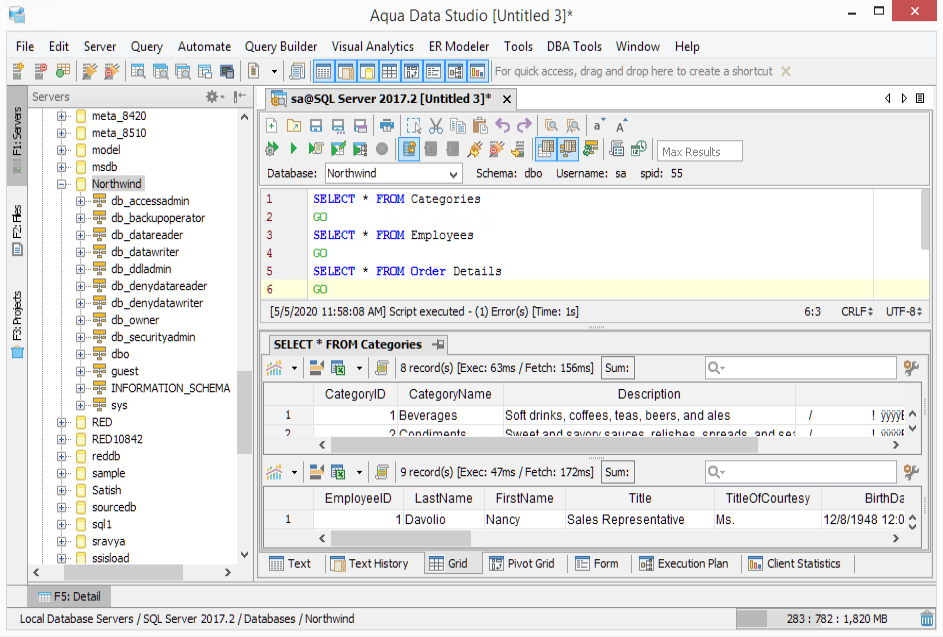Image resolution: width=943 pixels, height=637 pixels.
Task: Click the Open folder icon in editor toolbar
Action: click(293, 126)
